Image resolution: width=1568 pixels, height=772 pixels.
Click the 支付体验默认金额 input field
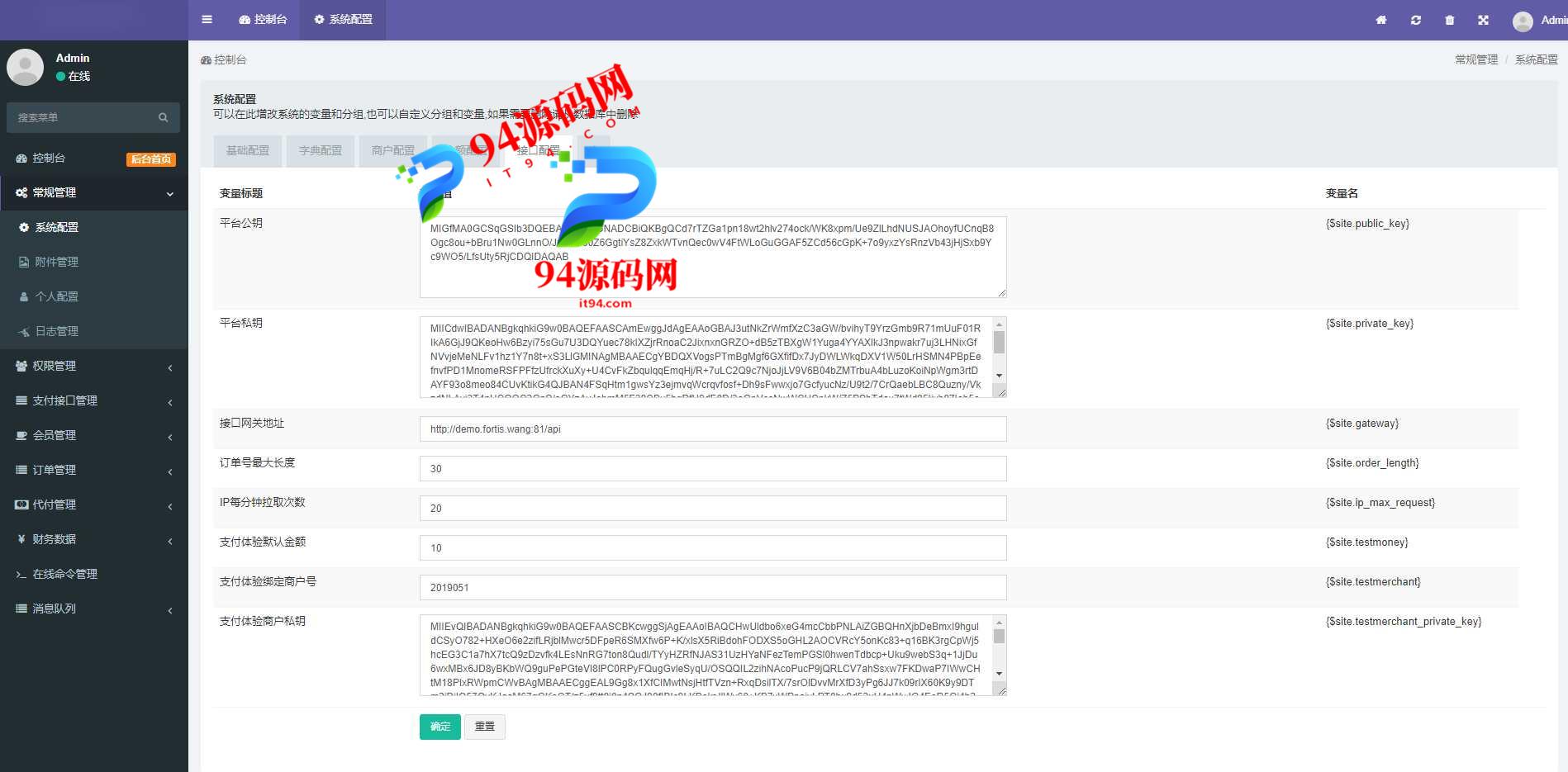pyautogui.click(x=713, y=547)
